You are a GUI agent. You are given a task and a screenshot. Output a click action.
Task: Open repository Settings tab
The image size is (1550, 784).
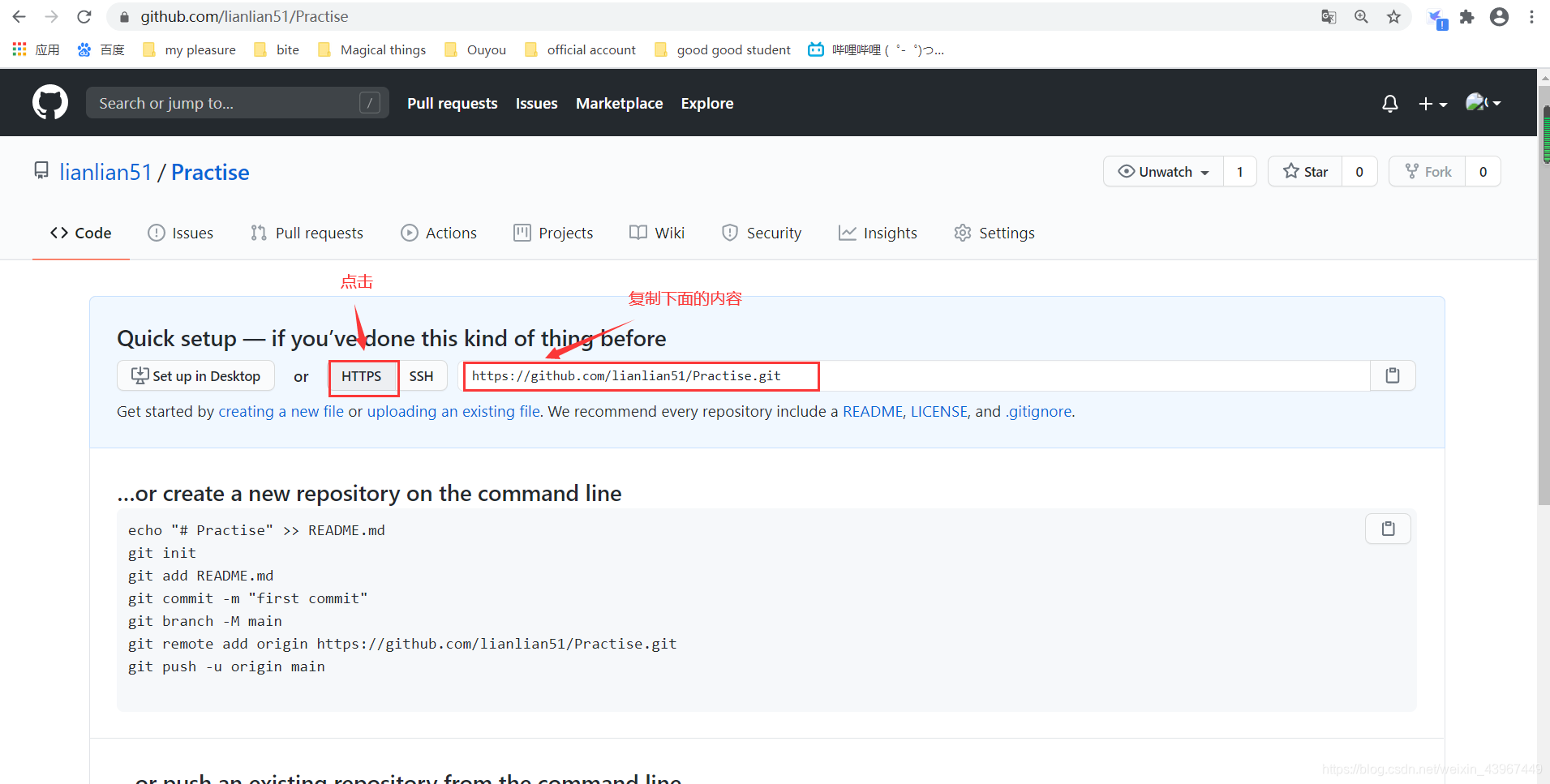(994, 233)
